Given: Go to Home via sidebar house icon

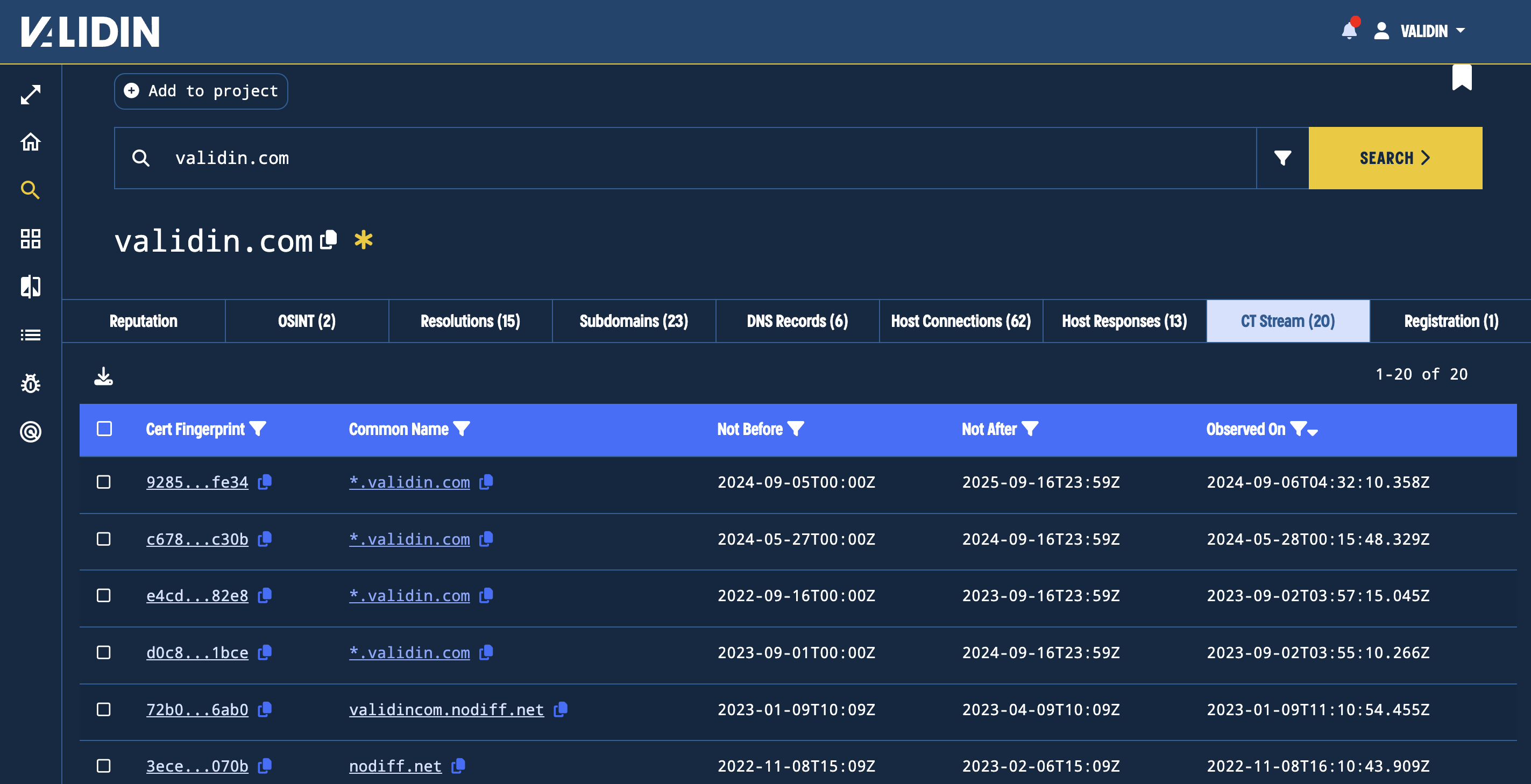Looking at the screenshot, I should coord(30,142).
